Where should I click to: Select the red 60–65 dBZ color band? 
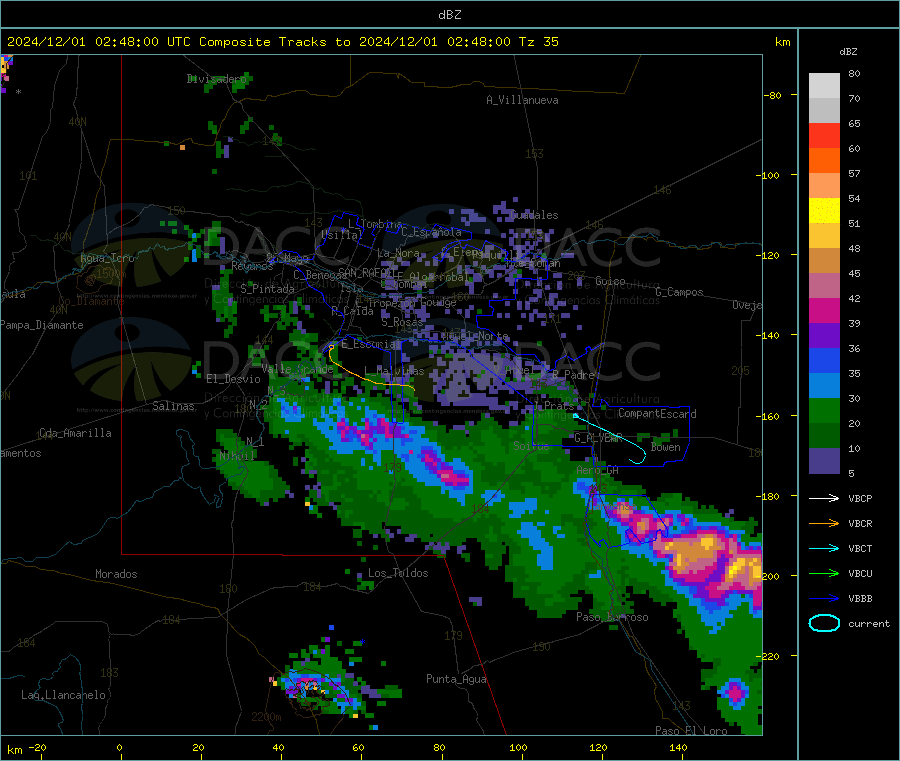824,135
